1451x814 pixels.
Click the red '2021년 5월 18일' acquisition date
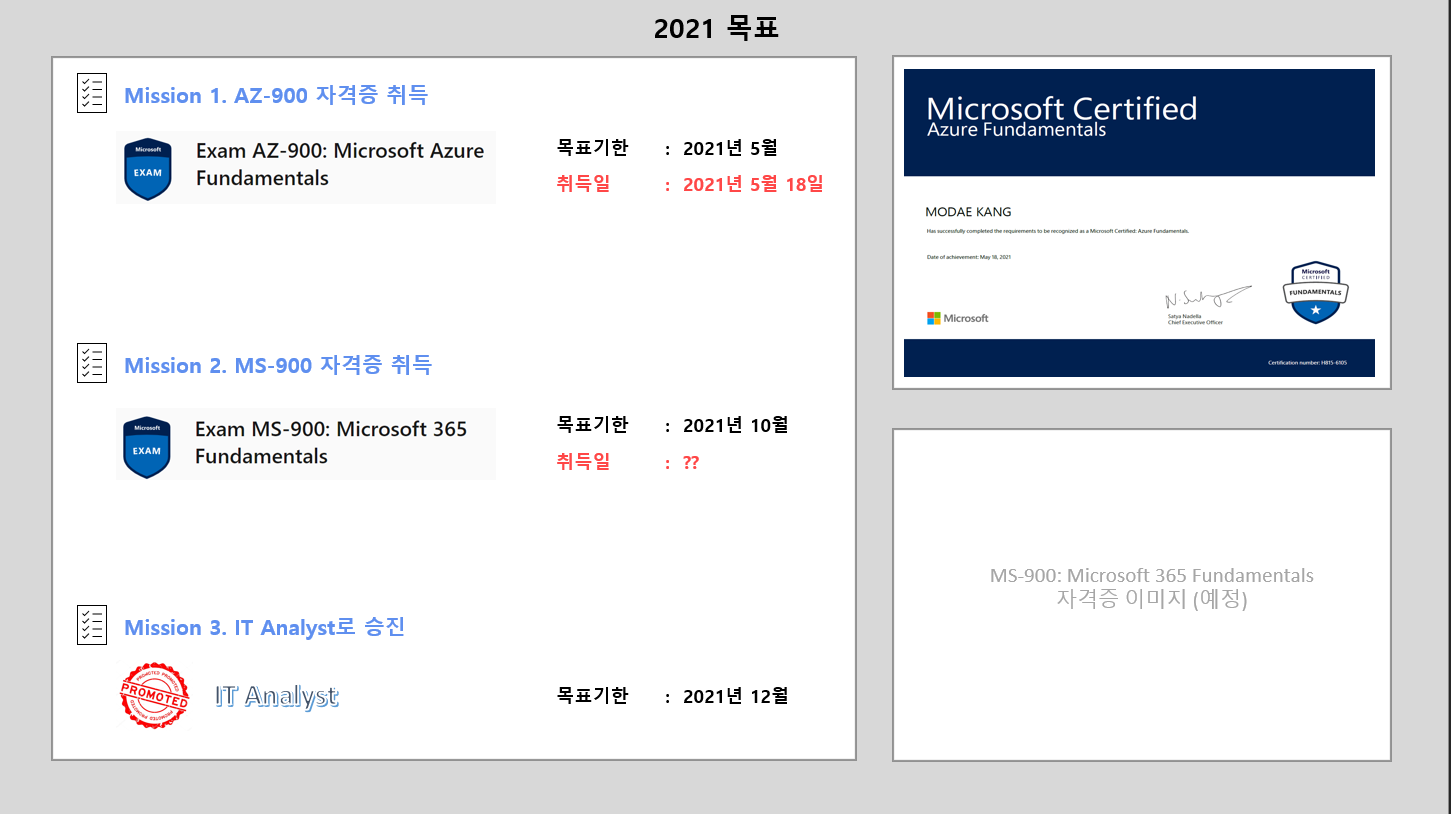coord(753,184)
